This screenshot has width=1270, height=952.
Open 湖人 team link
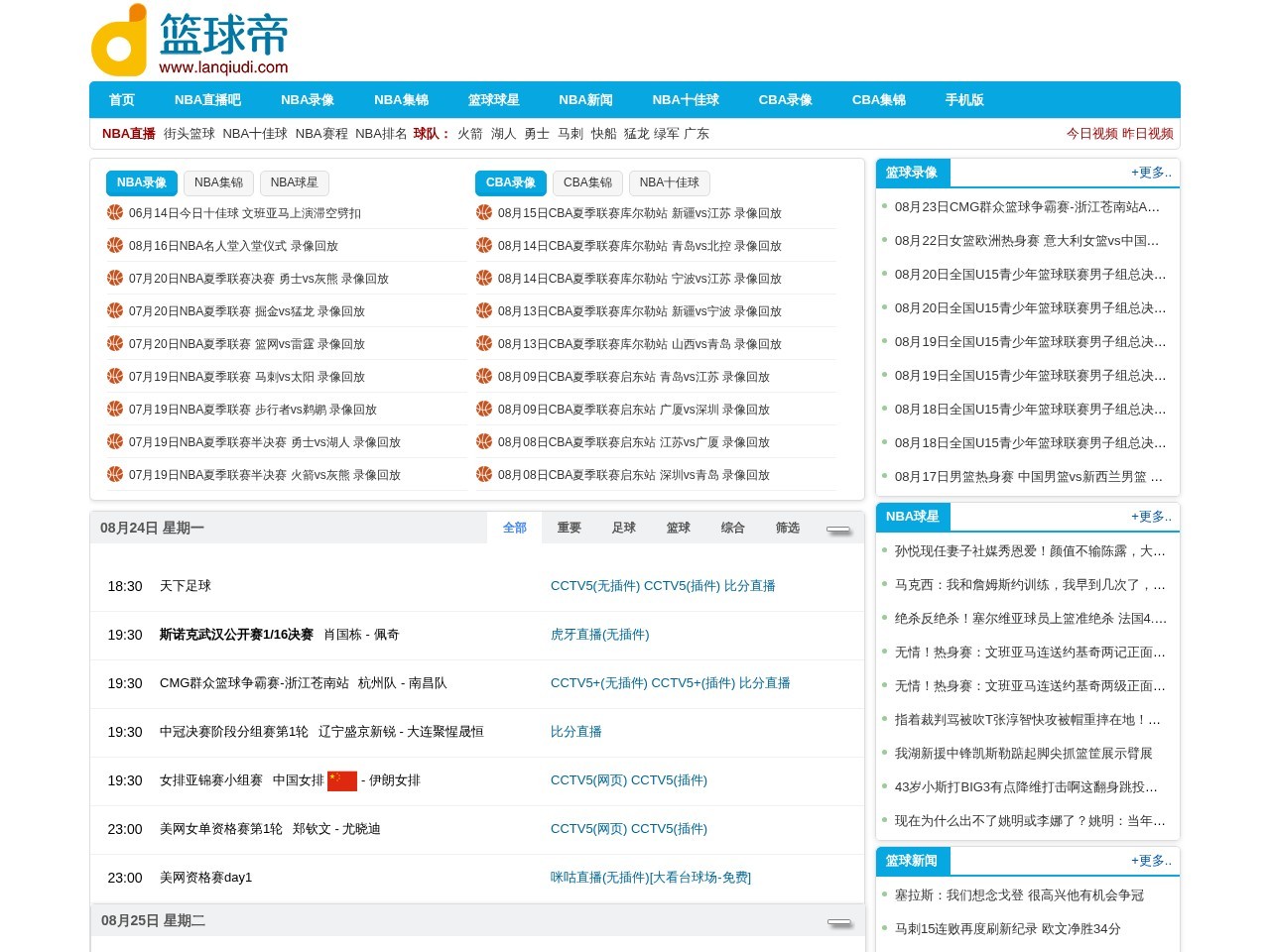click(x=504, y=134)
